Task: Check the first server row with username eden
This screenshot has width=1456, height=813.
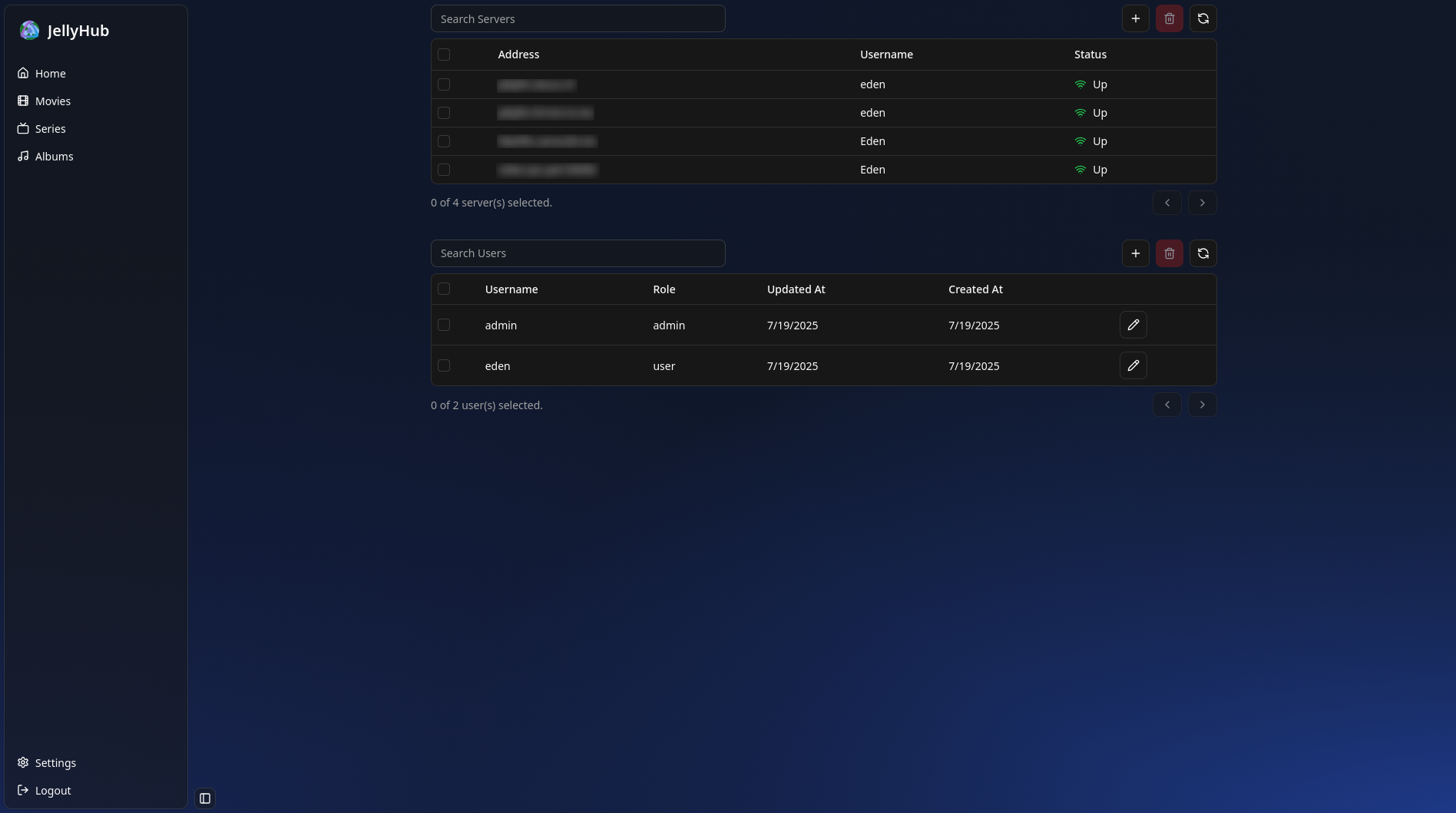Action: point(444,84)
